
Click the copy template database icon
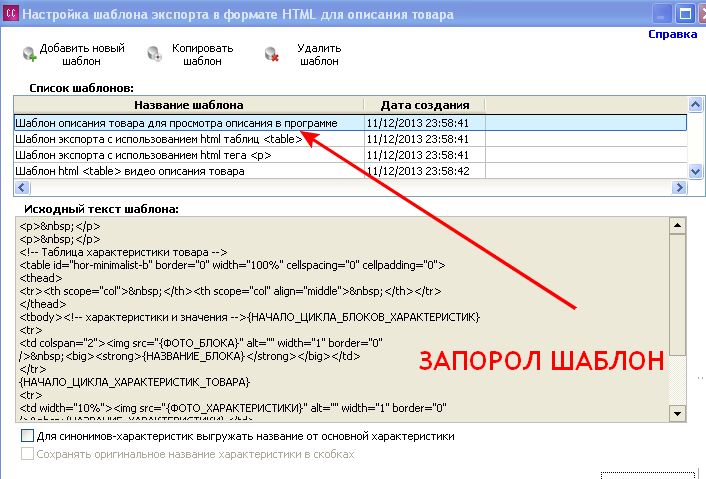click(x=154, y=54)
